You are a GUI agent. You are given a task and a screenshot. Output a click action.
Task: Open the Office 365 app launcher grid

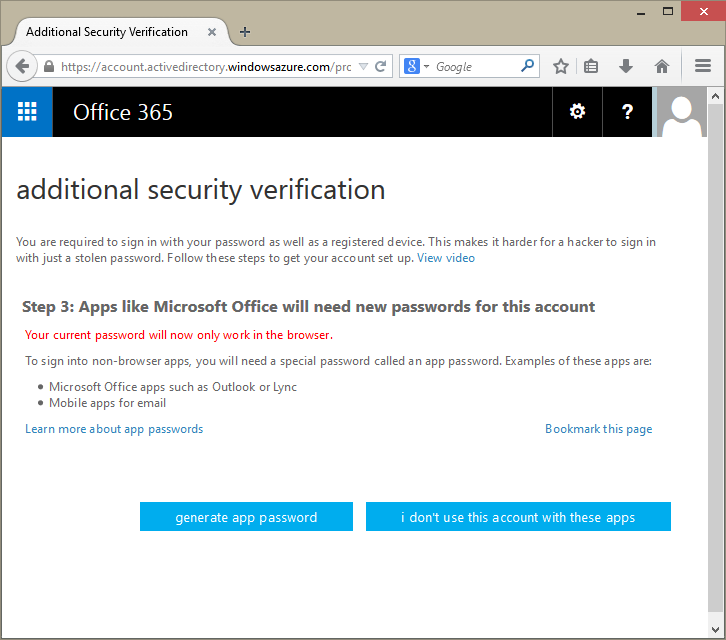coord(27,111)
